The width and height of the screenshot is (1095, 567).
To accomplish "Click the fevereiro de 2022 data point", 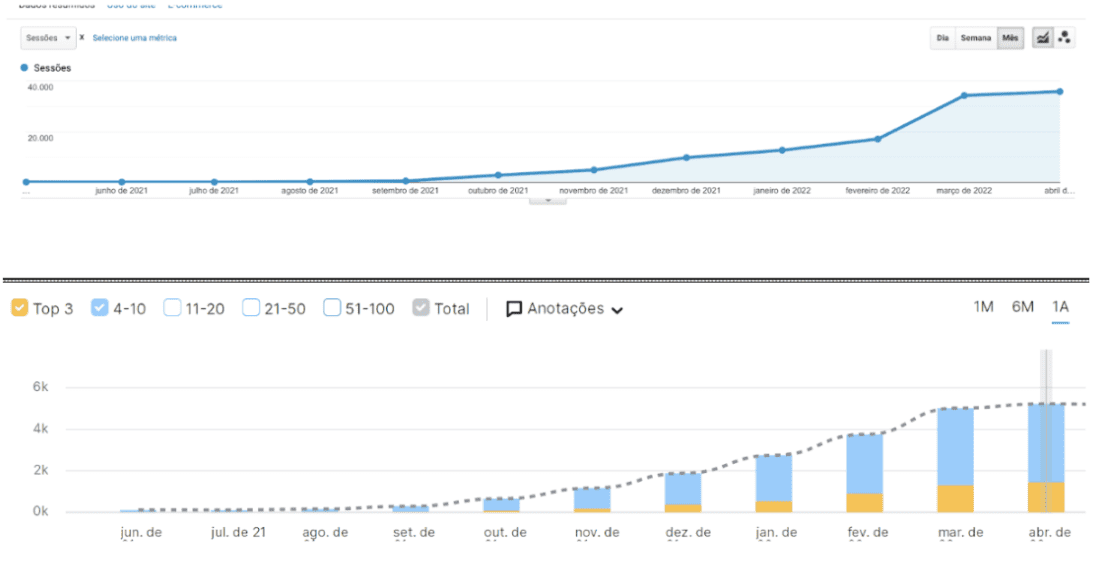I will coord(878,139).
